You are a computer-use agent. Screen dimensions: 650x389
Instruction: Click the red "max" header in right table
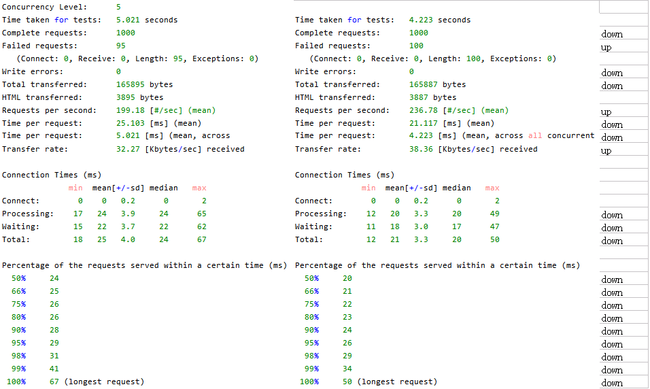pyautogui.click(x=492, y=188)
